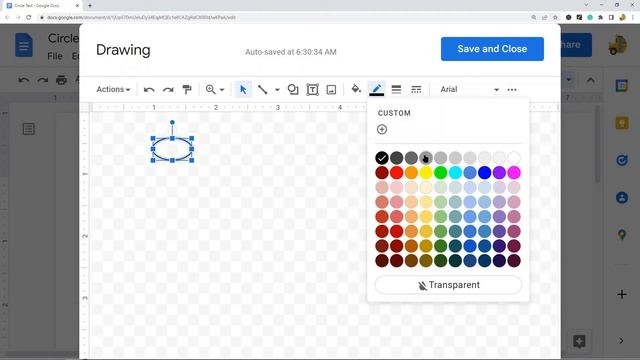Pick the dark red berry swatch
The height and width of the screenshot is (360, 640).
click(382, 173)
